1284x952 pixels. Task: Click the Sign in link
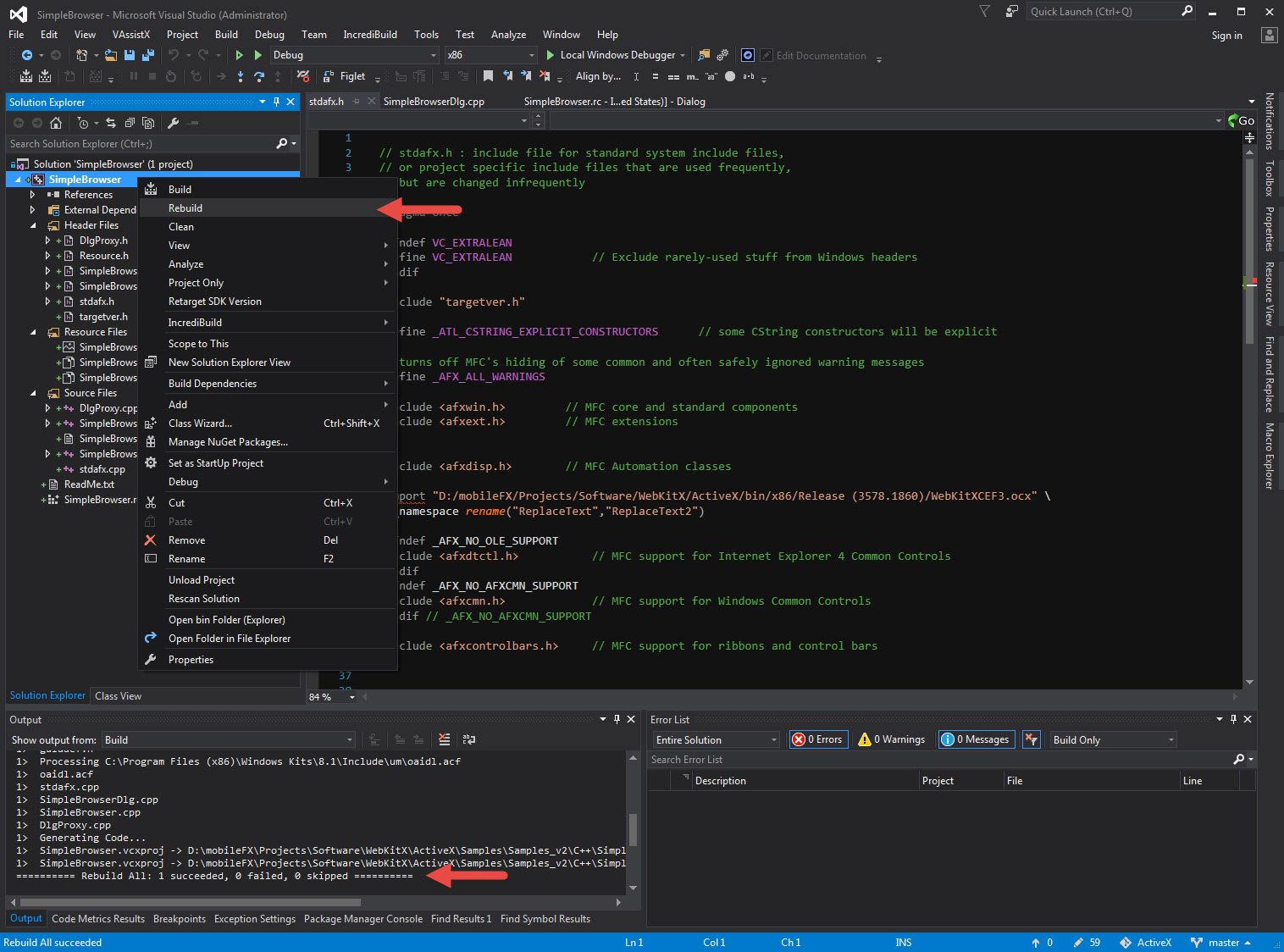point(1226,36)
